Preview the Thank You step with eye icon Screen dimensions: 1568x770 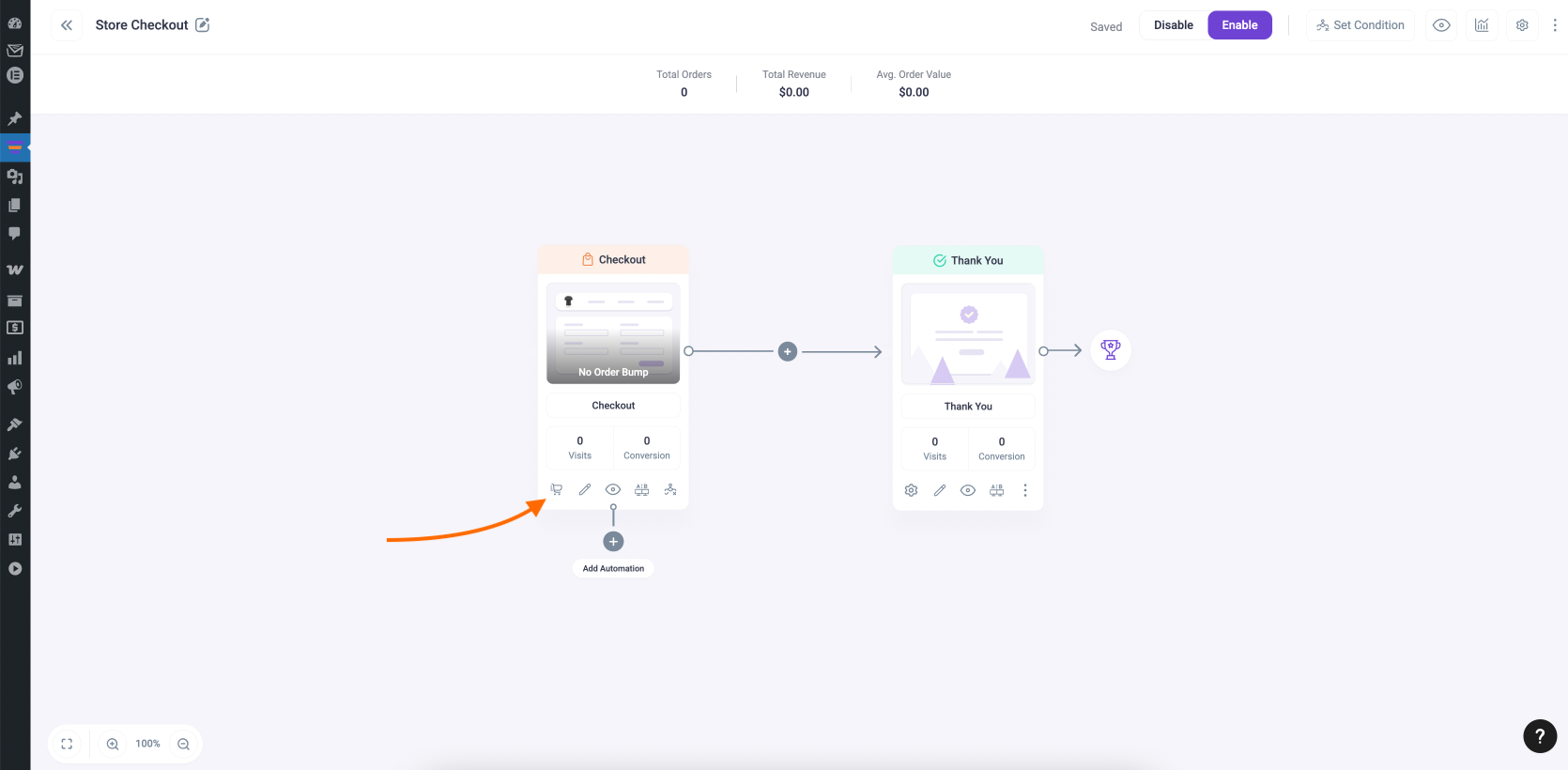click(x=968, y=490)
